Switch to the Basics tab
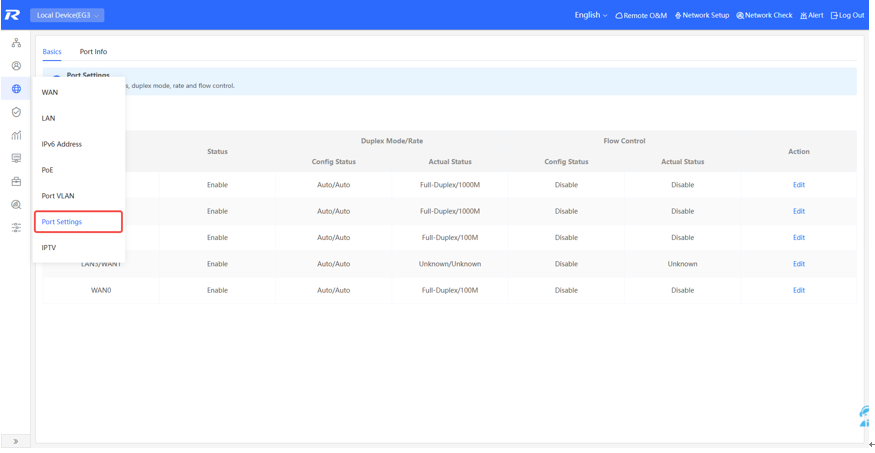Screen dimensions: 875x453 tap(52, 51)
